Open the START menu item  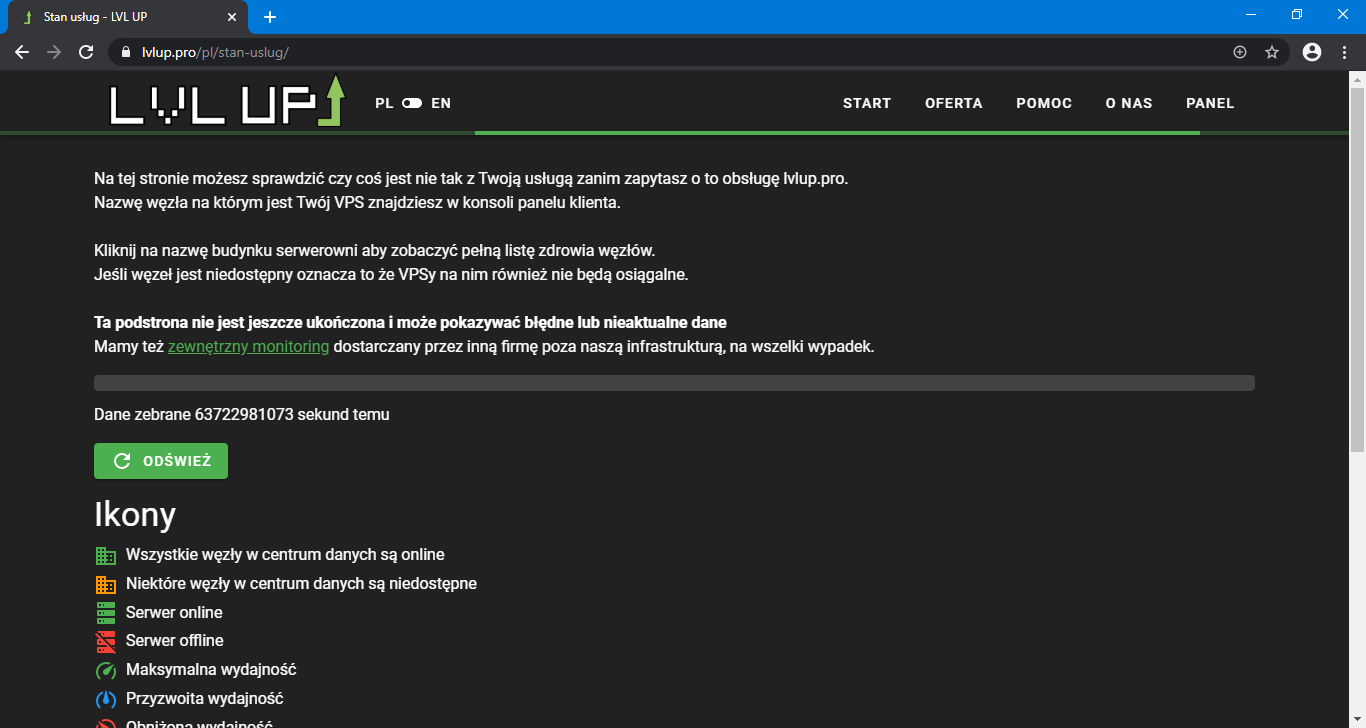coord(866,103)
